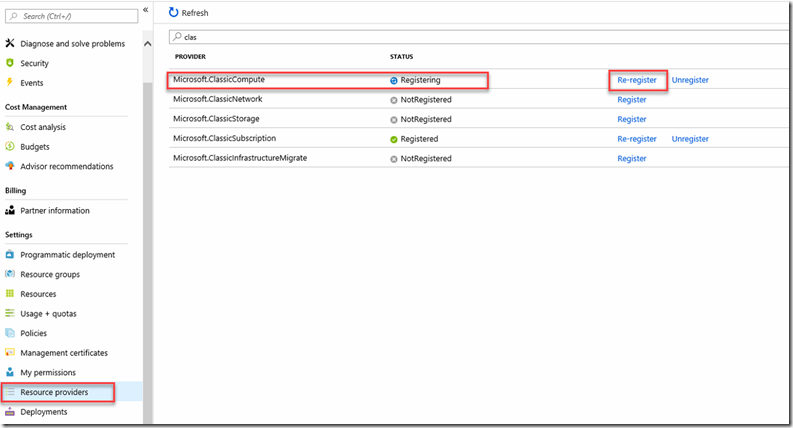The width and height of the screenshot is (793, 428).
Task: Click the Diagnose and solve problems wrench icon
Action: [x=10, y=44]
